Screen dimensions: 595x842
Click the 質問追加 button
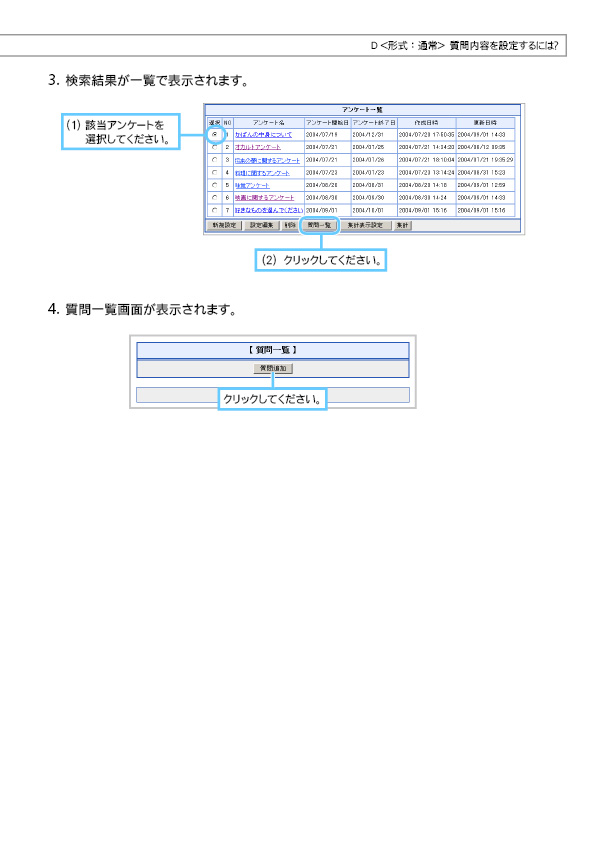tap(273, 368)
